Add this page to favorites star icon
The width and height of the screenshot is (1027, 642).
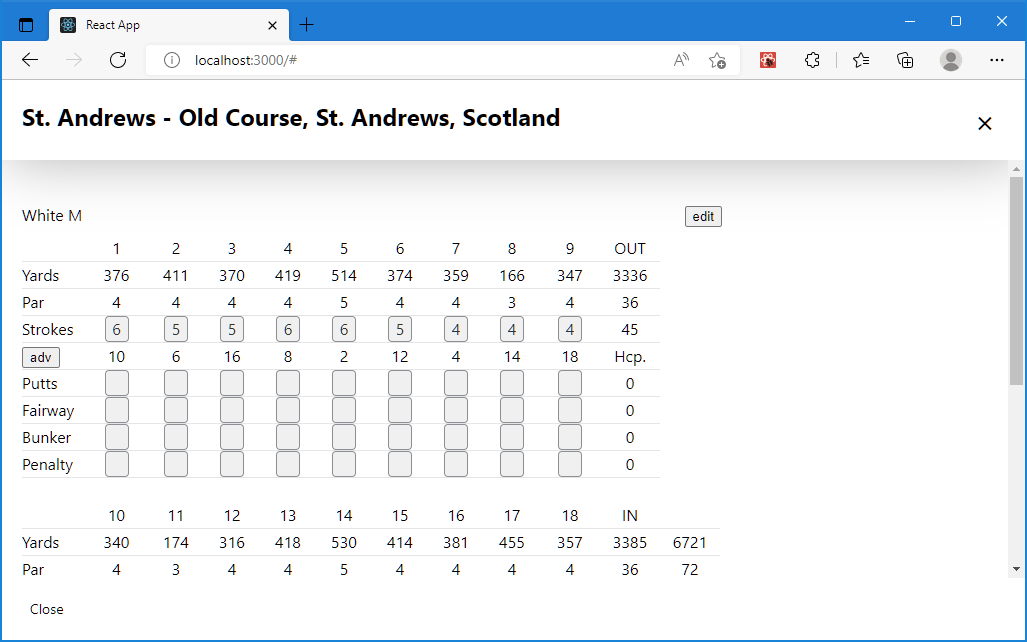pos(717,60)
